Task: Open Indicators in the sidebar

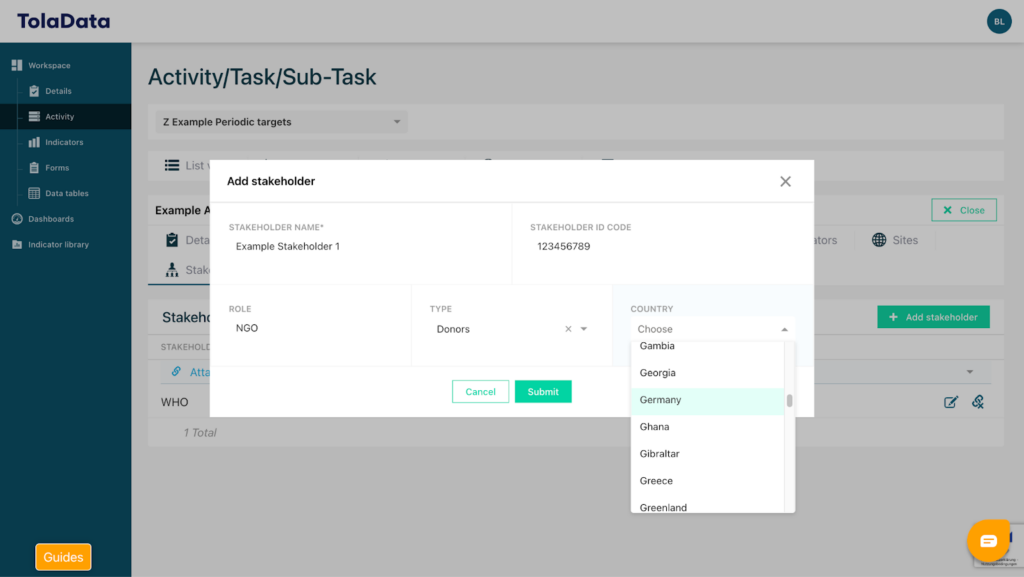Action: [x=64, y=142]
